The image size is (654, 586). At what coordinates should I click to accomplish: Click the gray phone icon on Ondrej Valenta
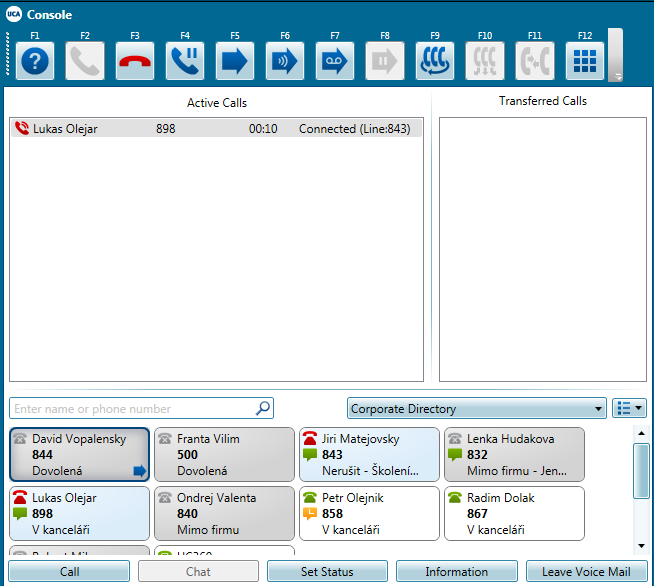(165, 498)
